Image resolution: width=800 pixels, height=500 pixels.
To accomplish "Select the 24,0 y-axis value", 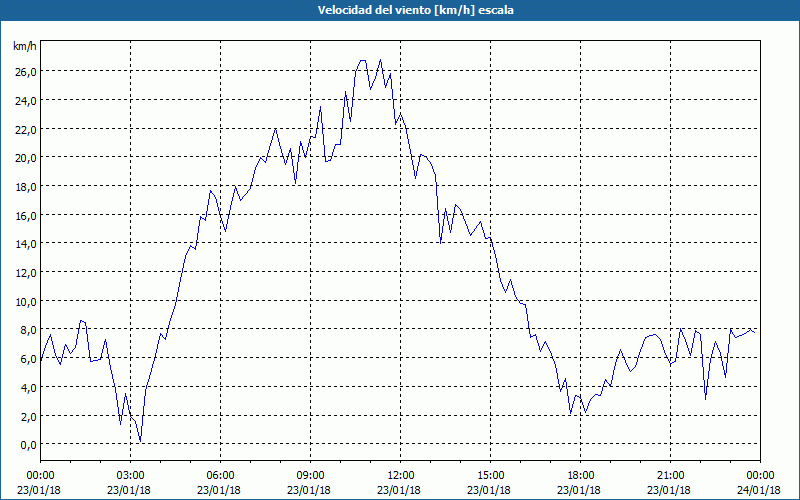I will point(25,101).
